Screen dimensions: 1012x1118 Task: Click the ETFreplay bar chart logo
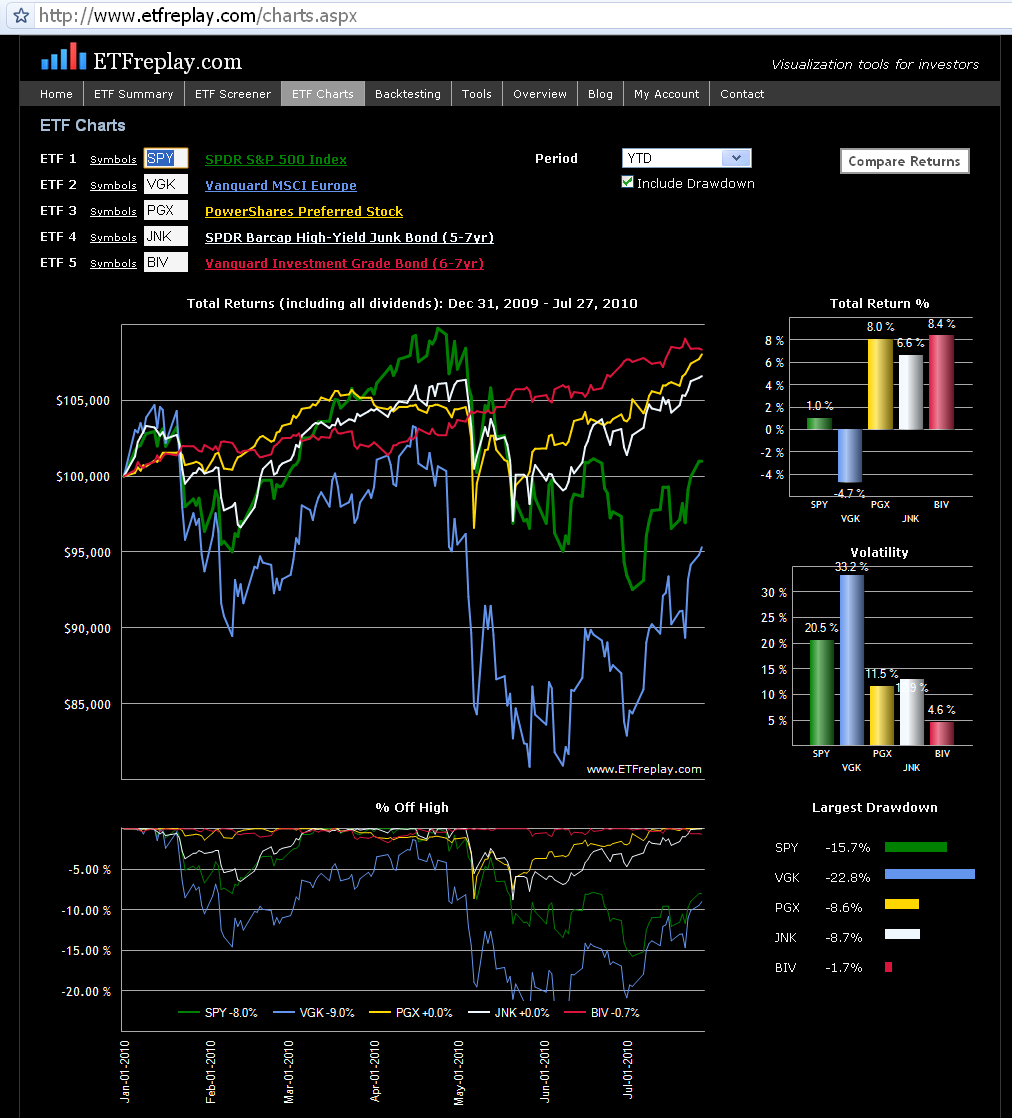63,56
